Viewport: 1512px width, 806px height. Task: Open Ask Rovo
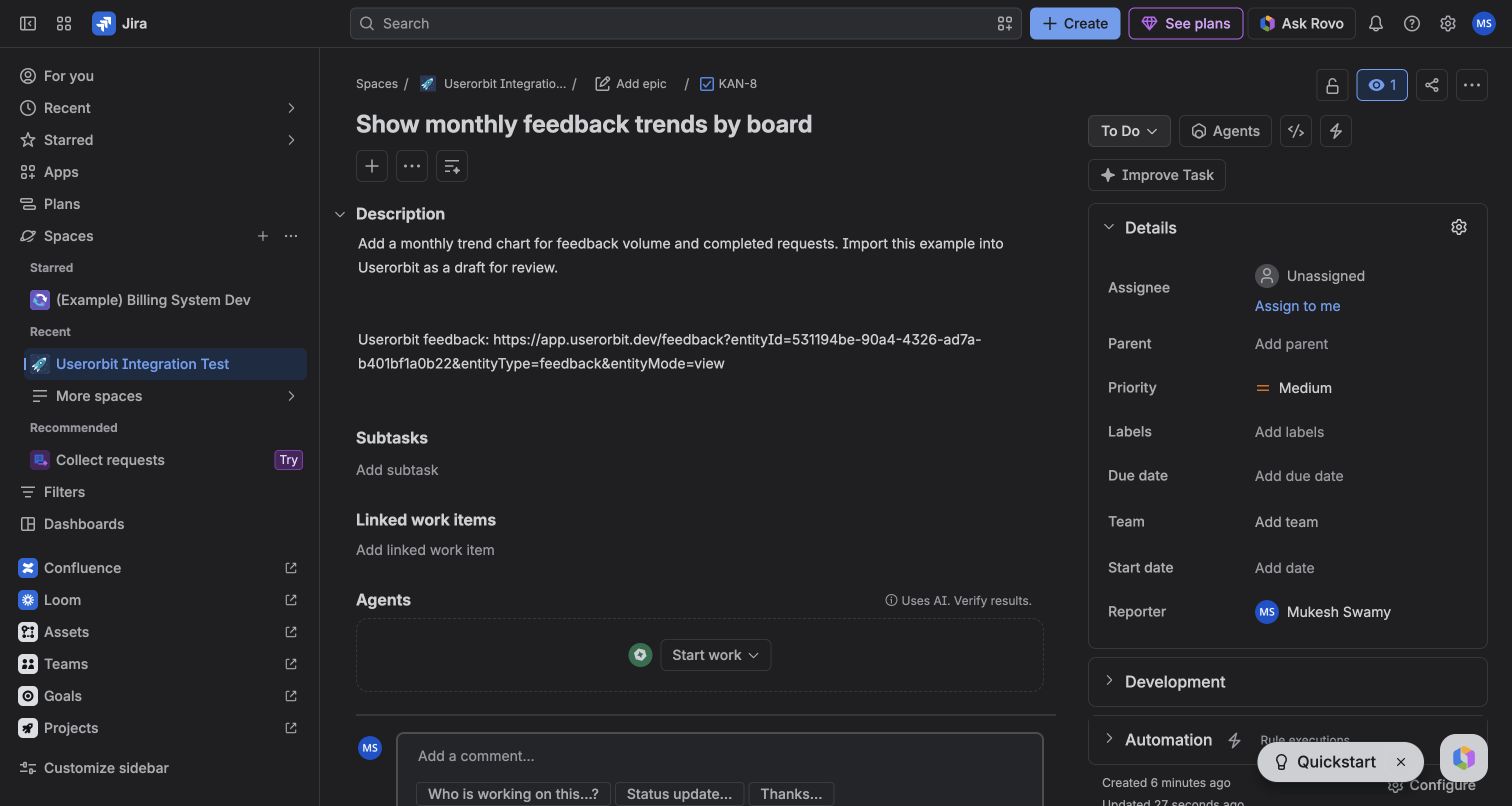coord(1302,23)
